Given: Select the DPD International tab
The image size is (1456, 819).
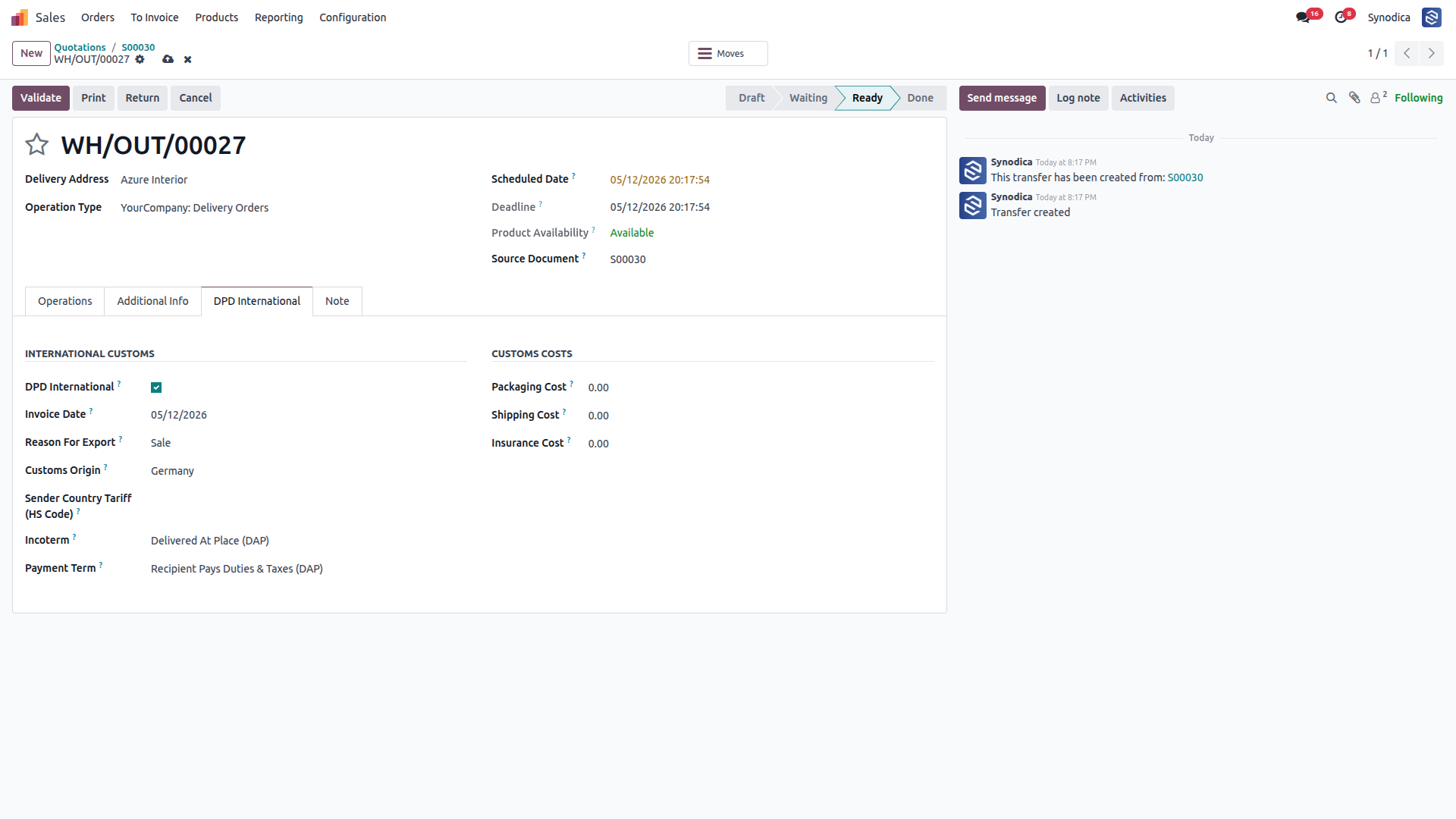Looking at the screenshot, I should 257,301.
